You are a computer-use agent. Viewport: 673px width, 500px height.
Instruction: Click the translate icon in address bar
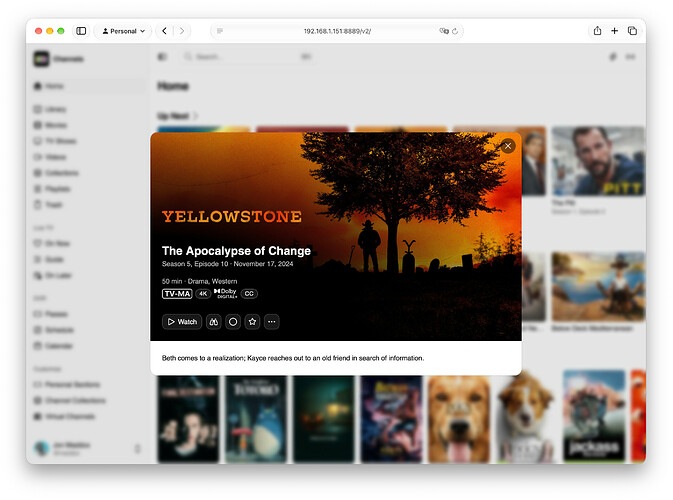444,31
